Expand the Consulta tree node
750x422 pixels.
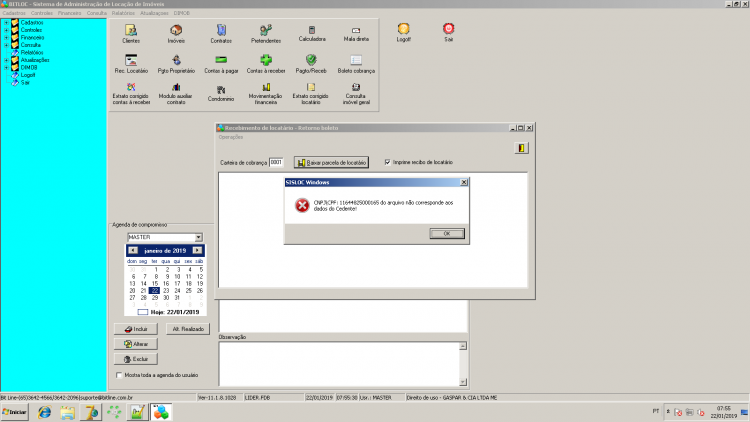click(x=6, y=45)
